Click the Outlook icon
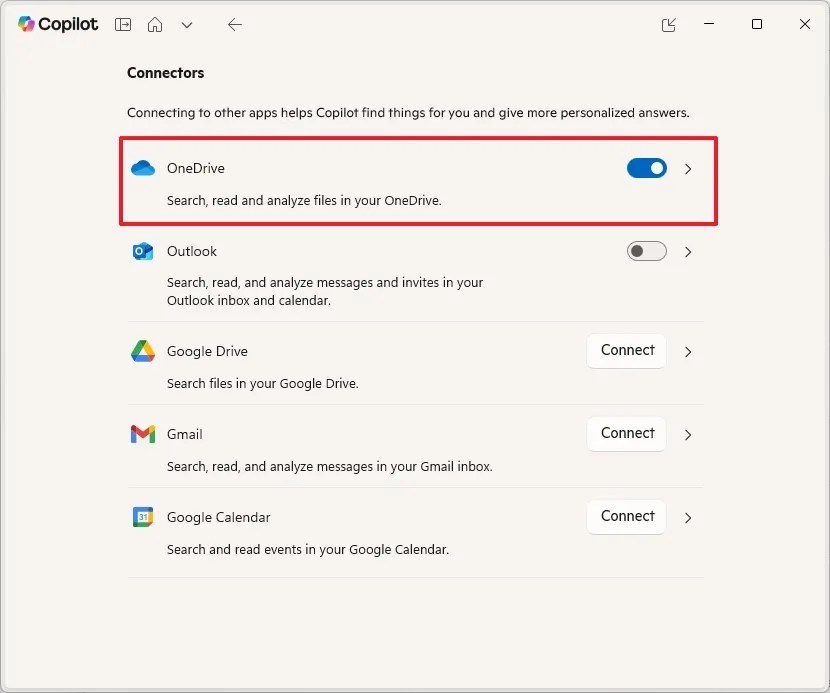This screenshot has width=830, height=693. 142,251
